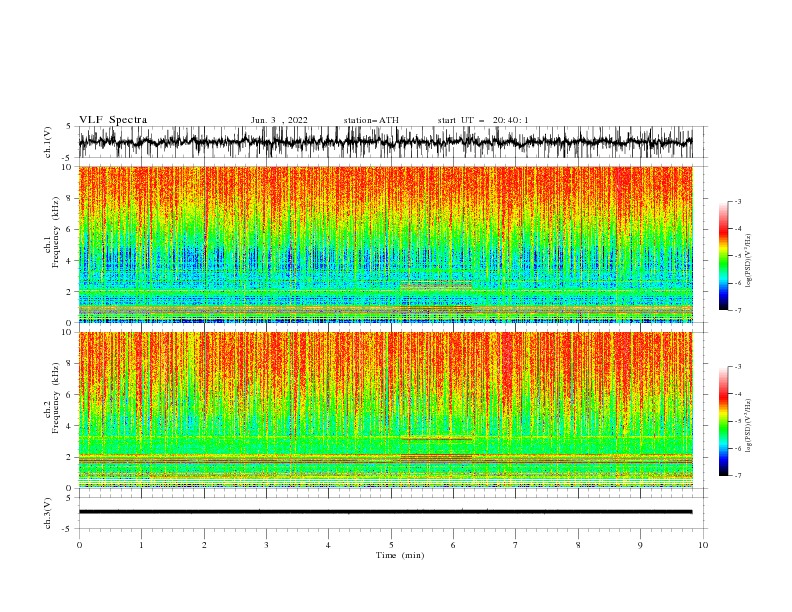Click the ch.2 PSD color scale bar
This screenshot has height=612, width=792.
click(724, 421)
